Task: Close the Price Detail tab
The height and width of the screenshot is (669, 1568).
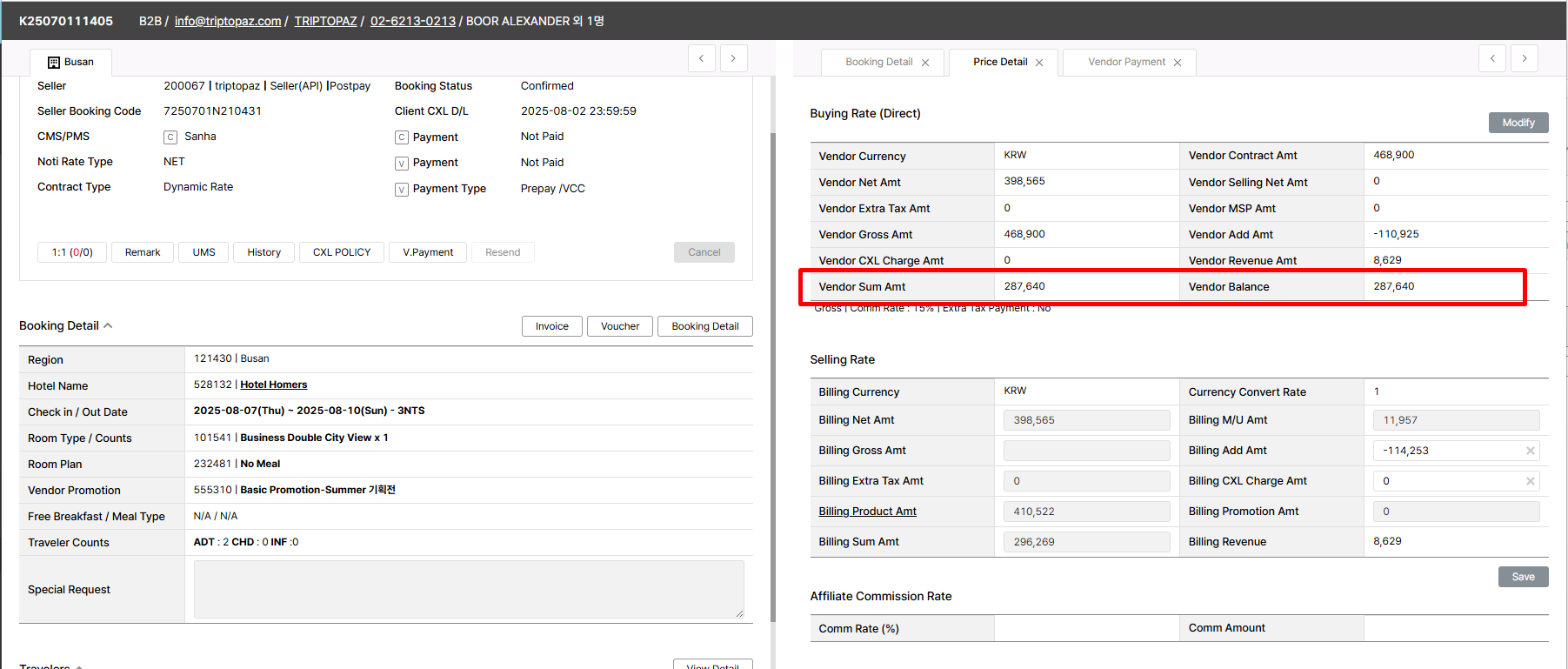Action: pos(1039,63)
